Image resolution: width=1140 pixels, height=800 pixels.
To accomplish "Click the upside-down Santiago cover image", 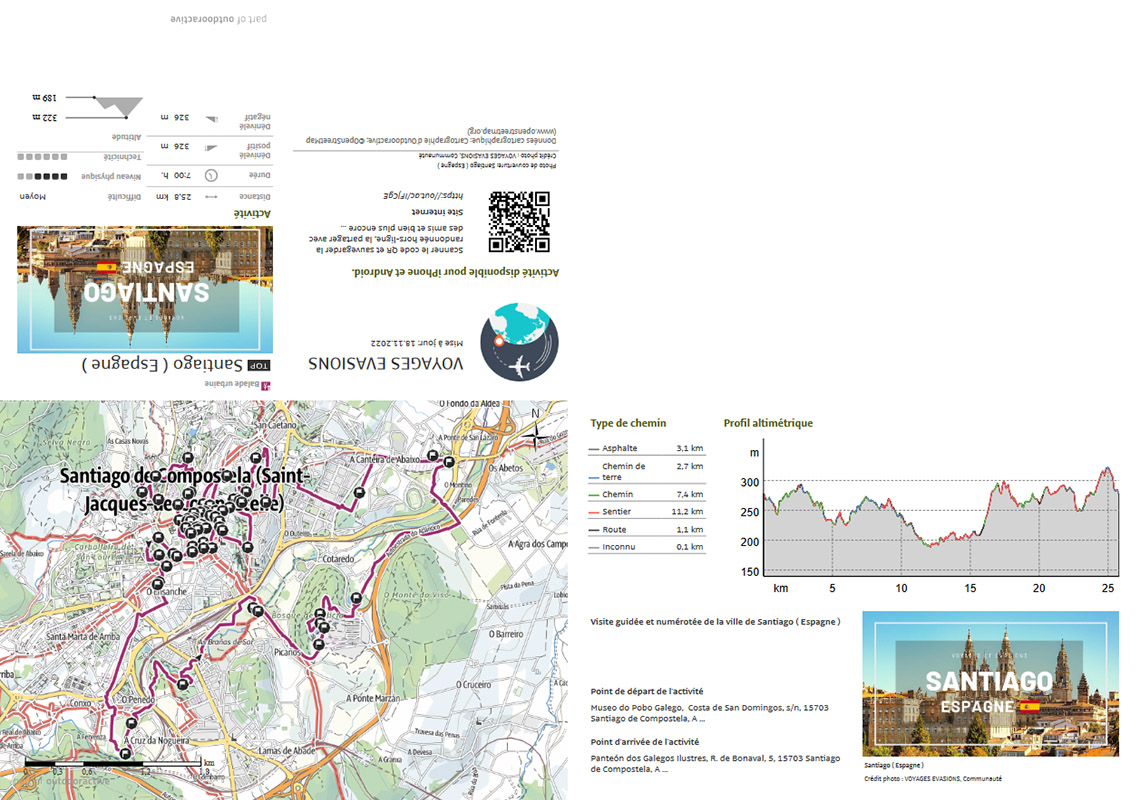I will (145, 289).
